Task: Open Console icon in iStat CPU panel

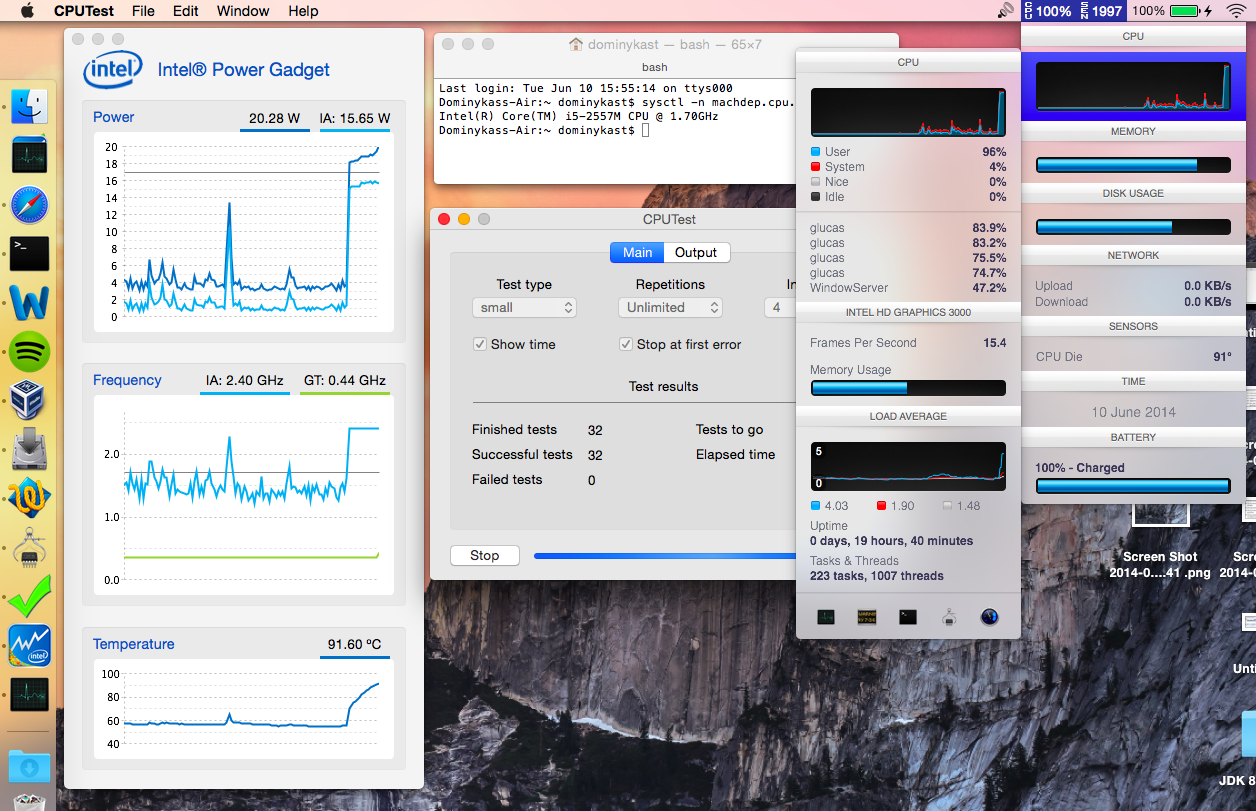Action: pos(867,617)
